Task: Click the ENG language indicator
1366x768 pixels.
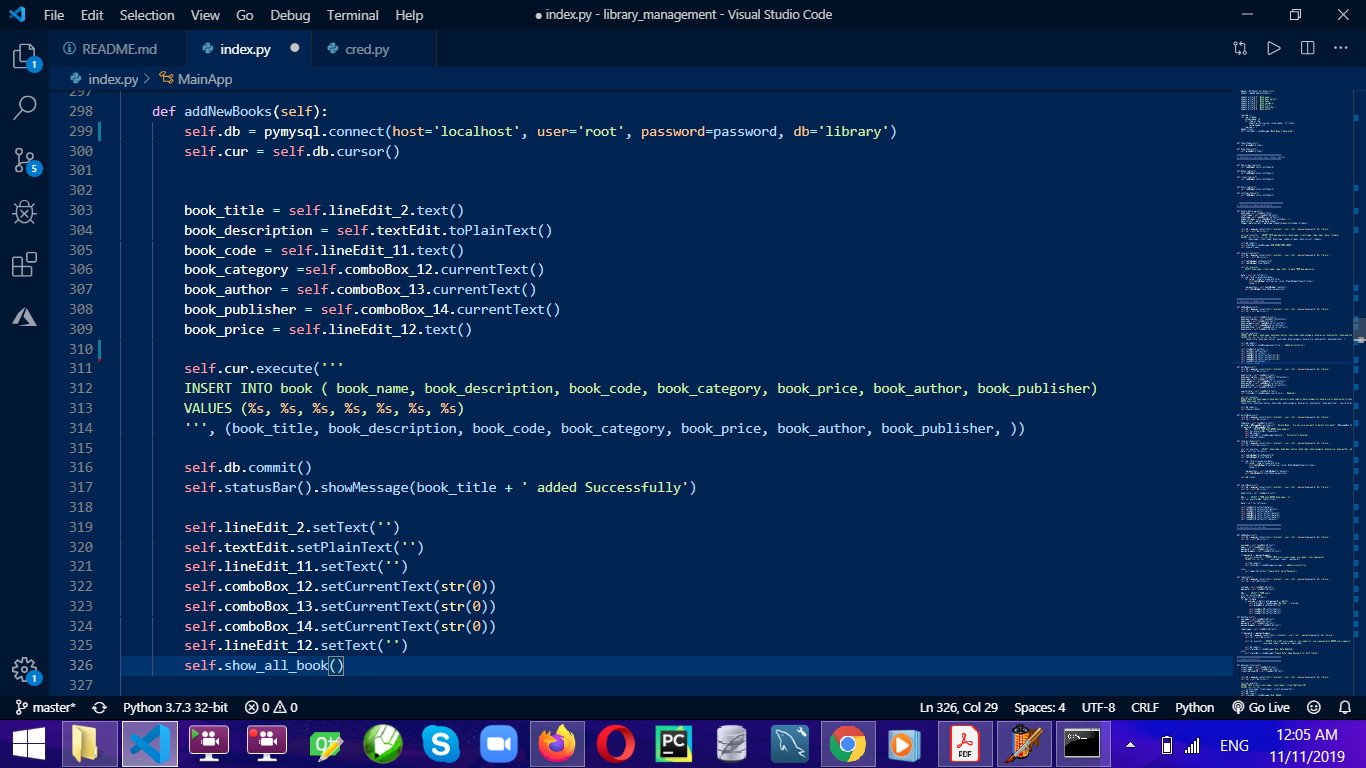Action: (1234, 746)
